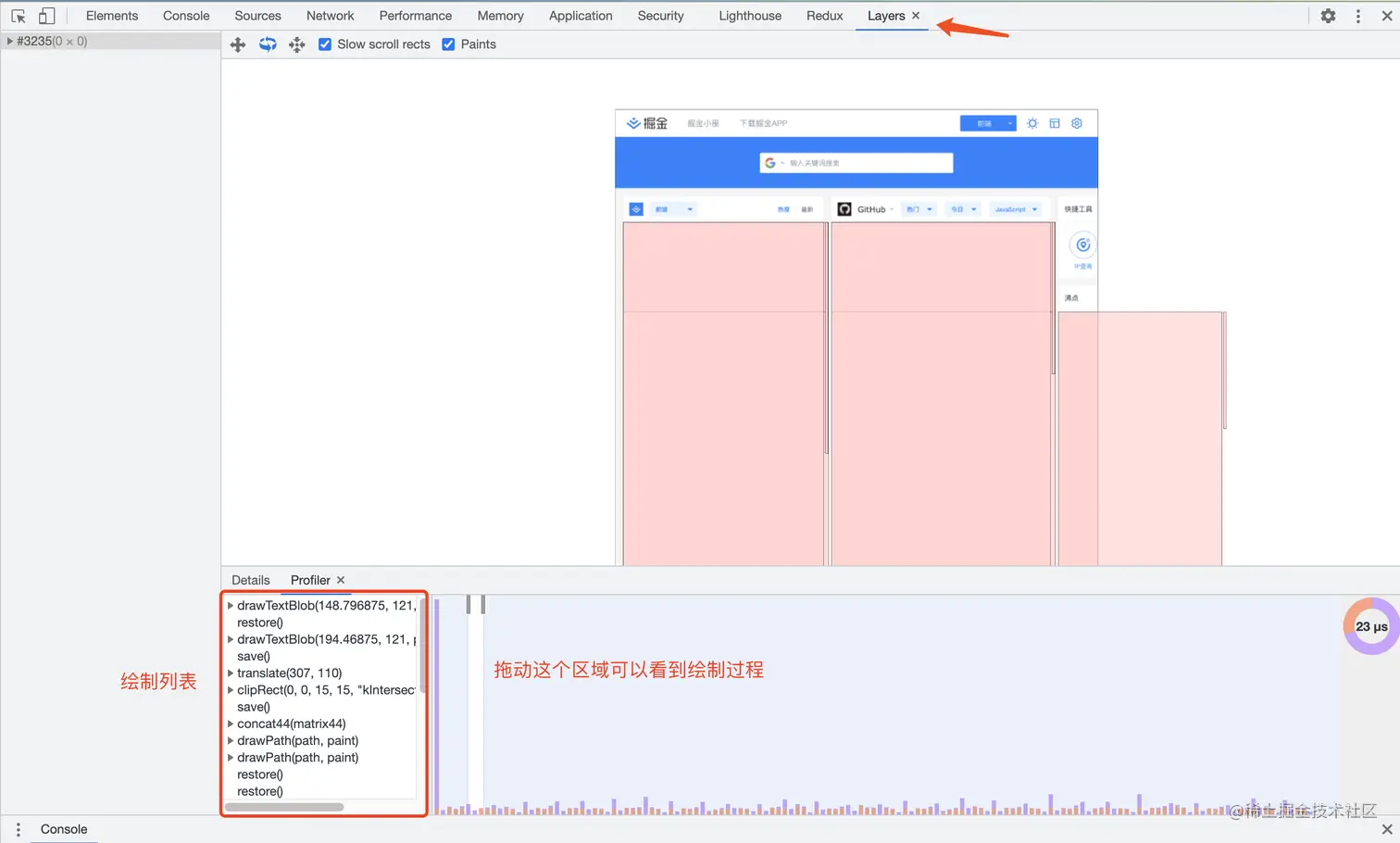Open DevTools settings gear

coord(1328,16)
